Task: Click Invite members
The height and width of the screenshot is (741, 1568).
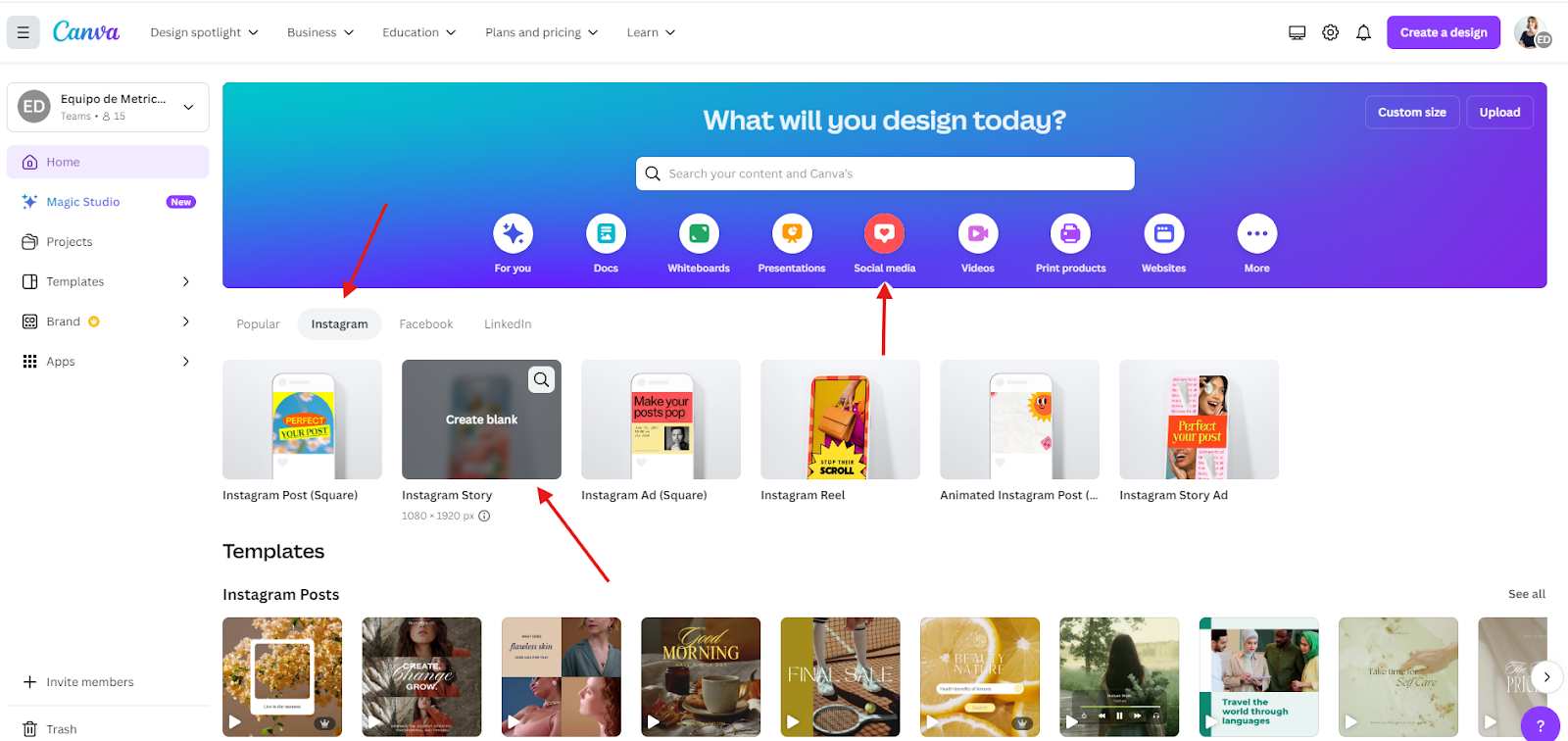Action: (x=78, y=682)
